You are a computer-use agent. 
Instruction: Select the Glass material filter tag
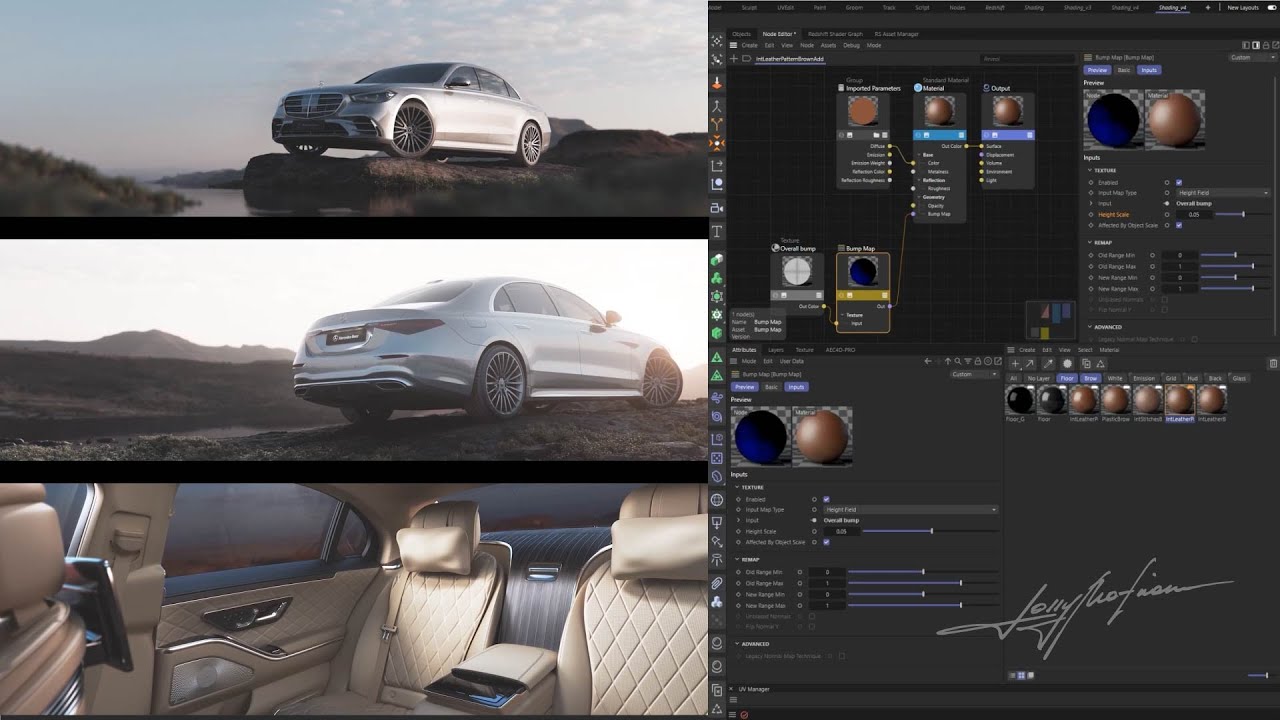click(1239, 378)
